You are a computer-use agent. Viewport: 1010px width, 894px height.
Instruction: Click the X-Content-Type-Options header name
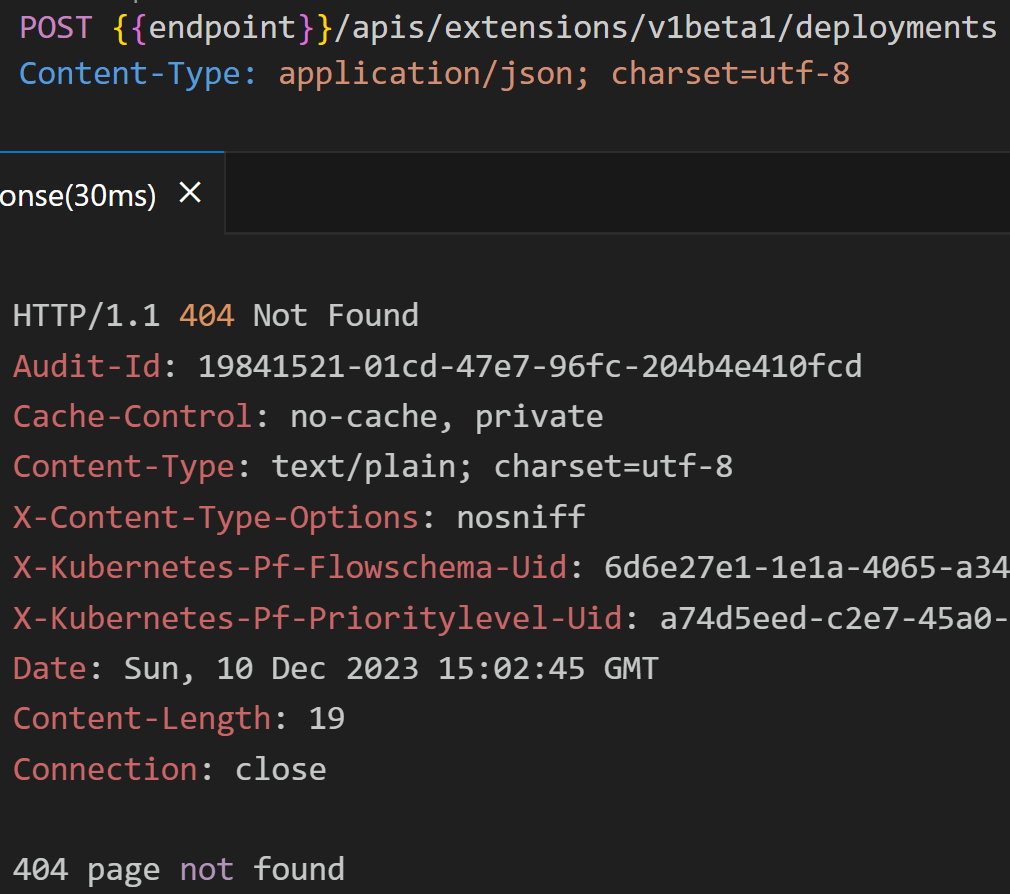[216, 518]
